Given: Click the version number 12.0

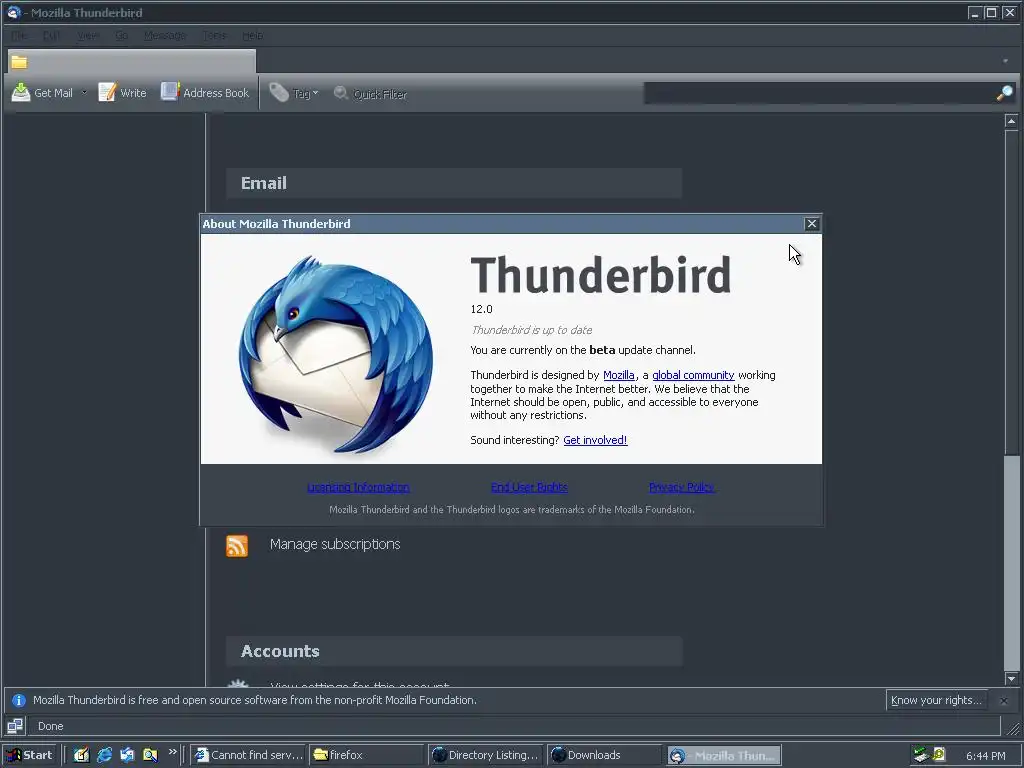Looking at the screenshot, I should click(x=481, y=309).
